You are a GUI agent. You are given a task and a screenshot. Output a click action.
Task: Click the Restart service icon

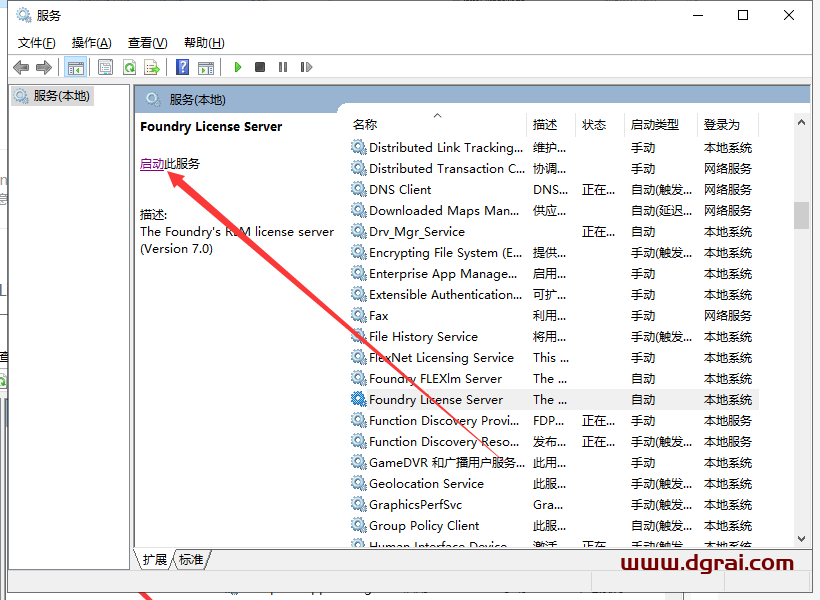(x=306, y=67)
